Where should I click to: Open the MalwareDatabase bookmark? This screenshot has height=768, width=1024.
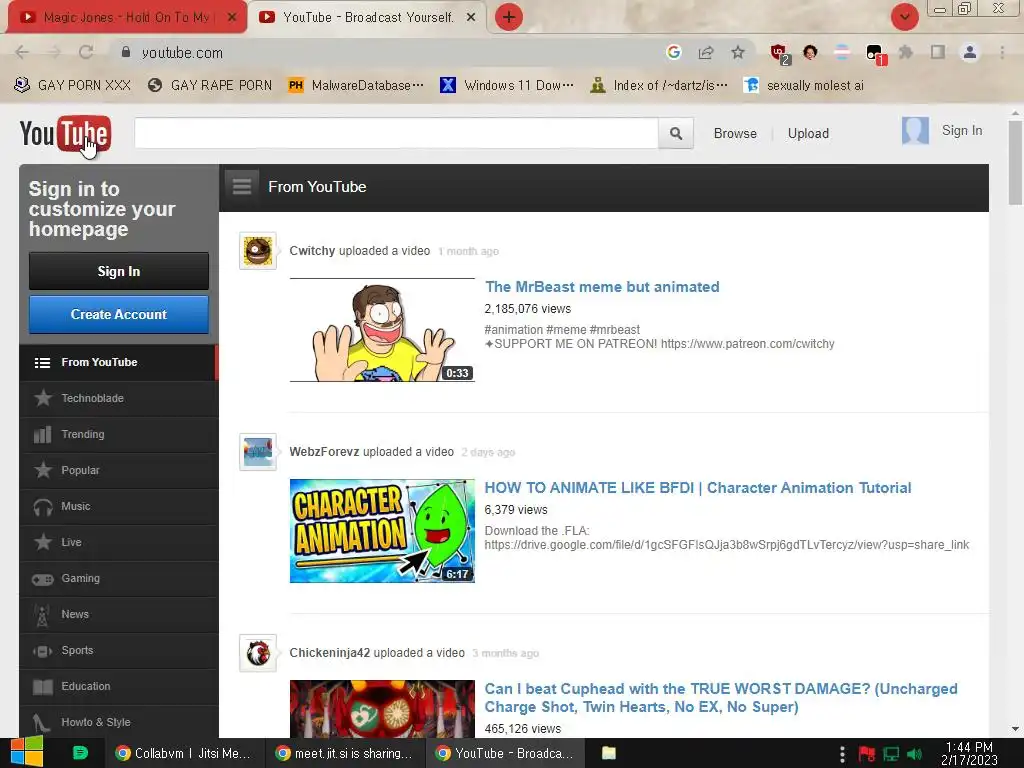click(356, 86)
